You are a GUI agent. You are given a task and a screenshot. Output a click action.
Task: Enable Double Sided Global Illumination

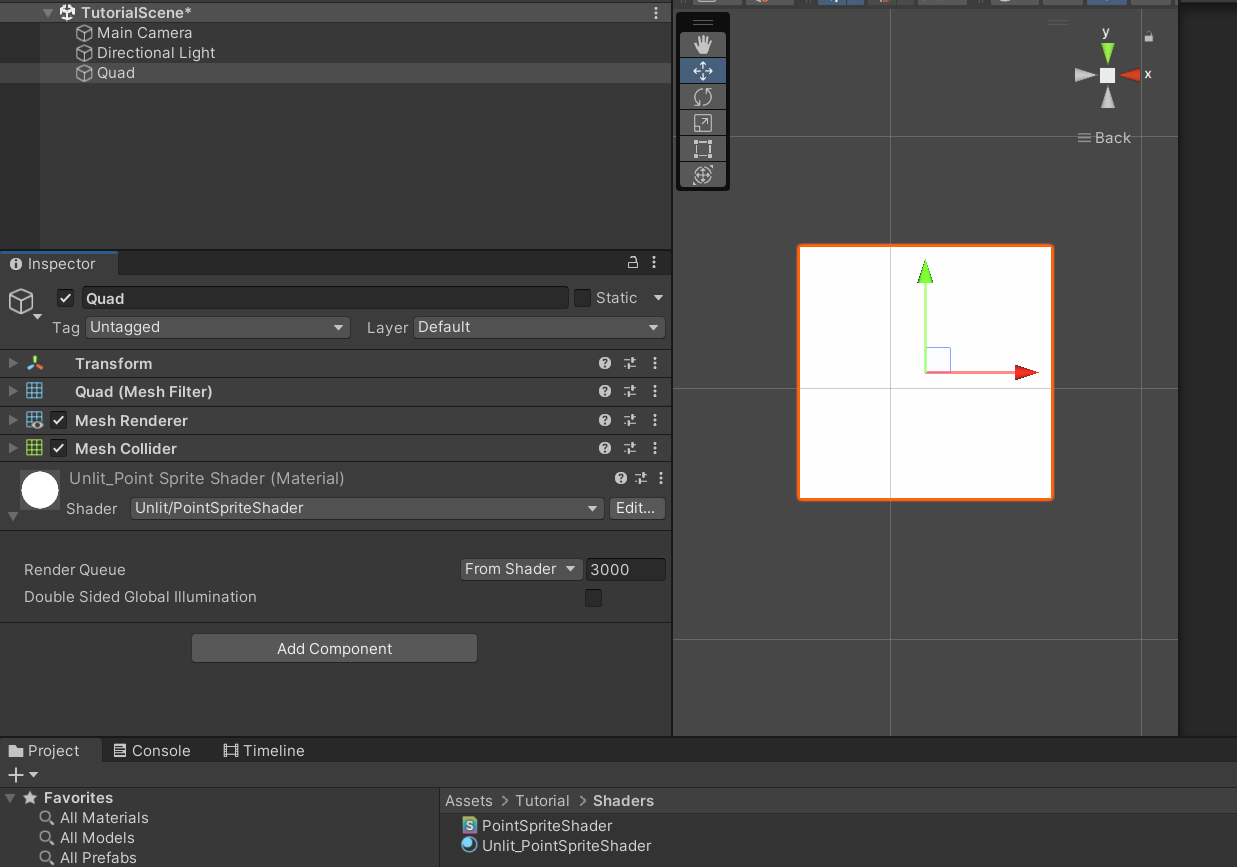pyautogui.click(x=593, y=598)
